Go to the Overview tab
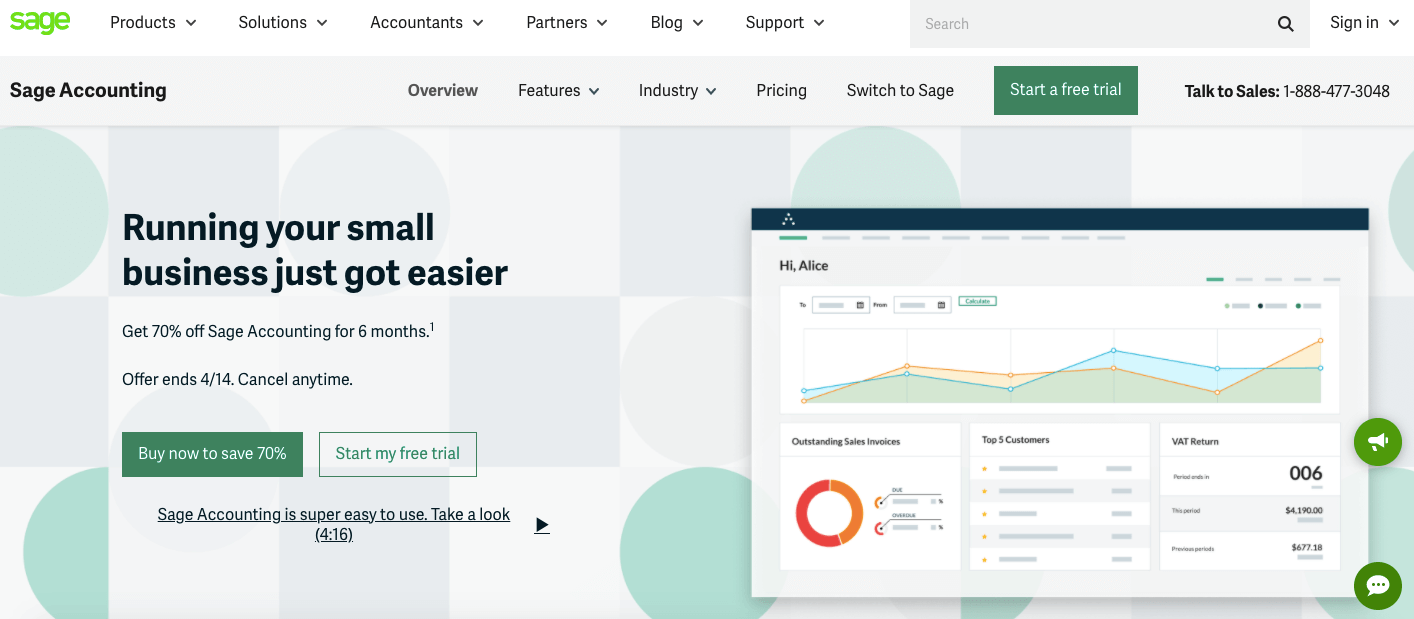The image size is (1414, 619). 443,90
